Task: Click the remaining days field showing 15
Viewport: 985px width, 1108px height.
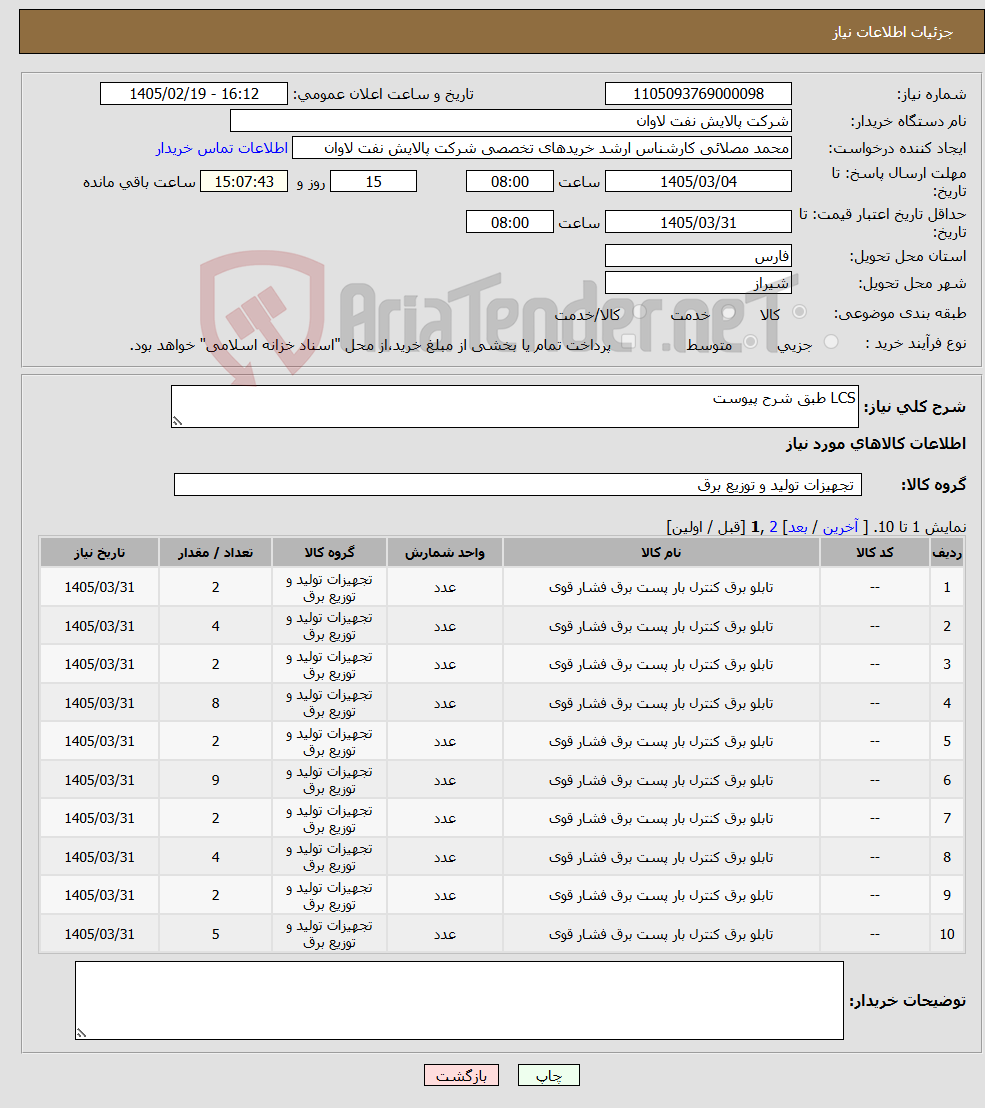Action: pos(373,182)
